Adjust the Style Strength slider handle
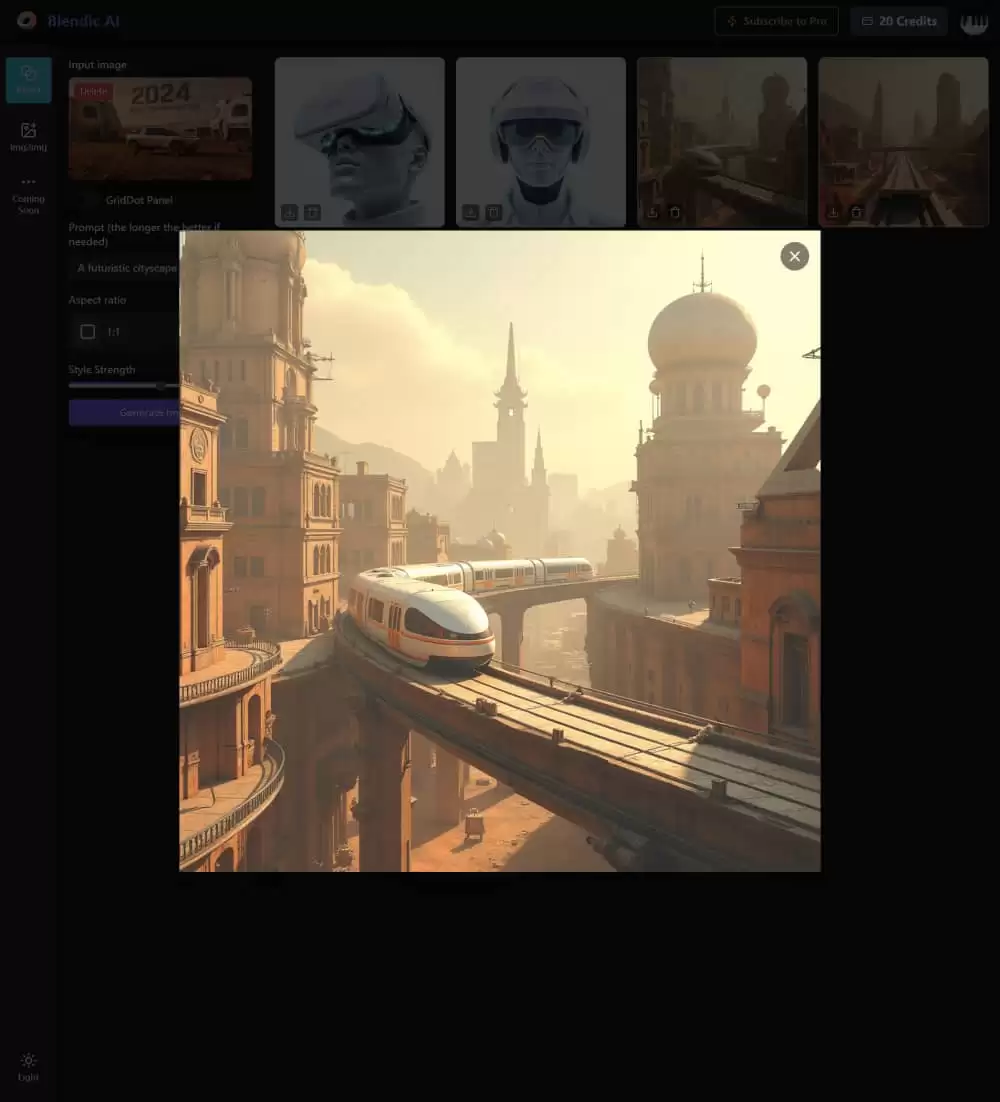Image resolution: width=1000 pixels, height=1102 pixels. point(160,385)
